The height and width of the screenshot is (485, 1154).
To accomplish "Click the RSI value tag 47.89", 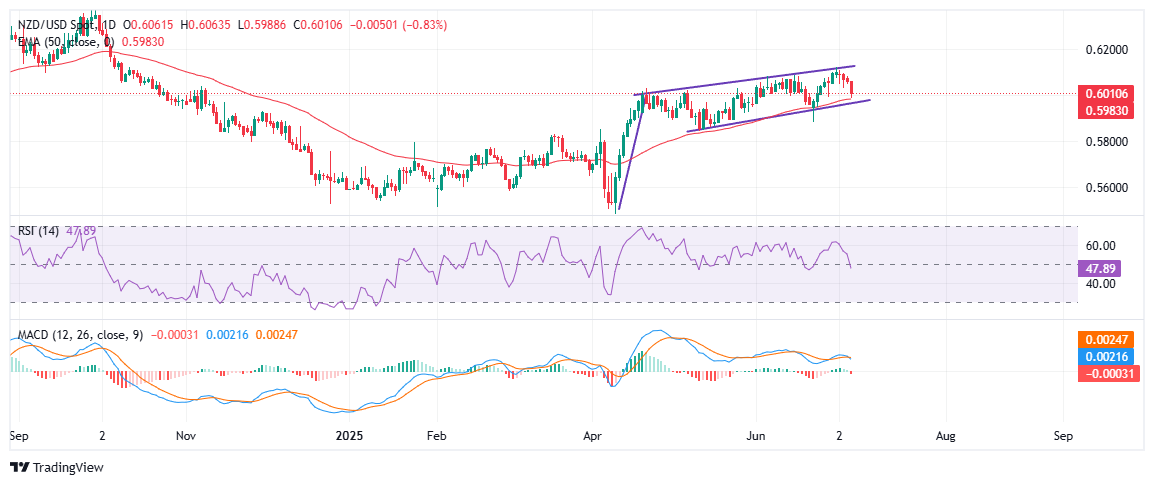I will (x=1103, y=268).
